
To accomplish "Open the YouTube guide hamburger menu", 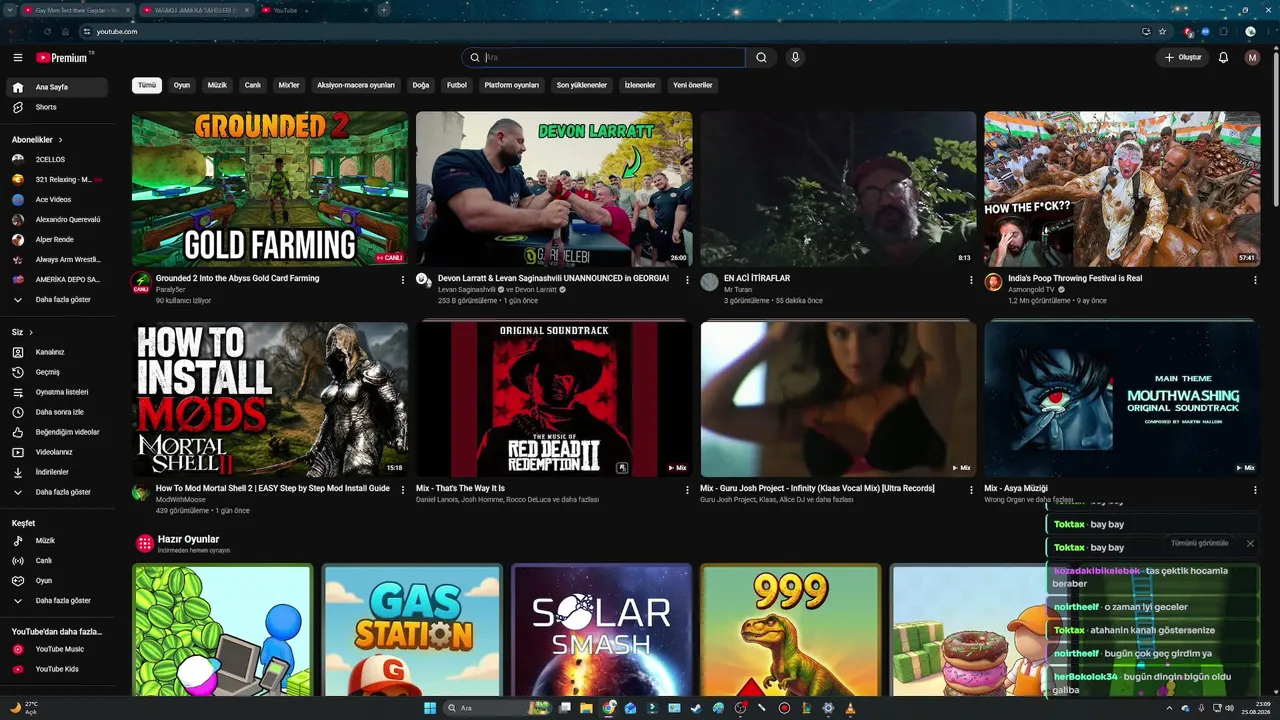I will (x=18, y=58).
